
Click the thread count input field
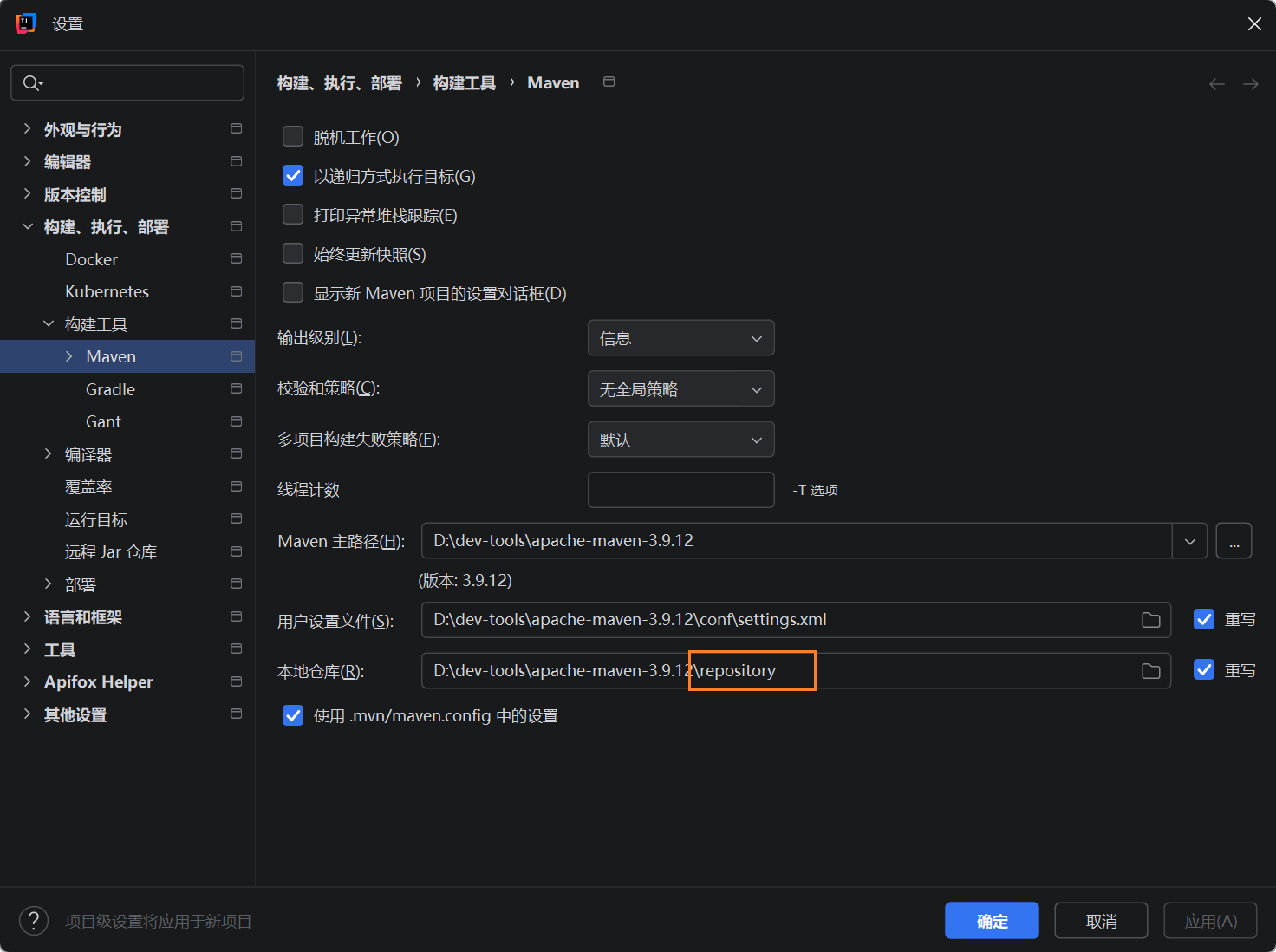coord(680,490)
